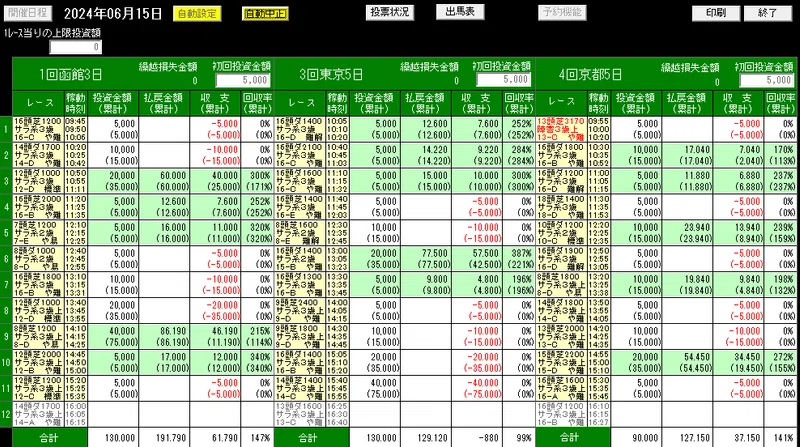Click the yellow 自動中止 button

tap(265, 14)
